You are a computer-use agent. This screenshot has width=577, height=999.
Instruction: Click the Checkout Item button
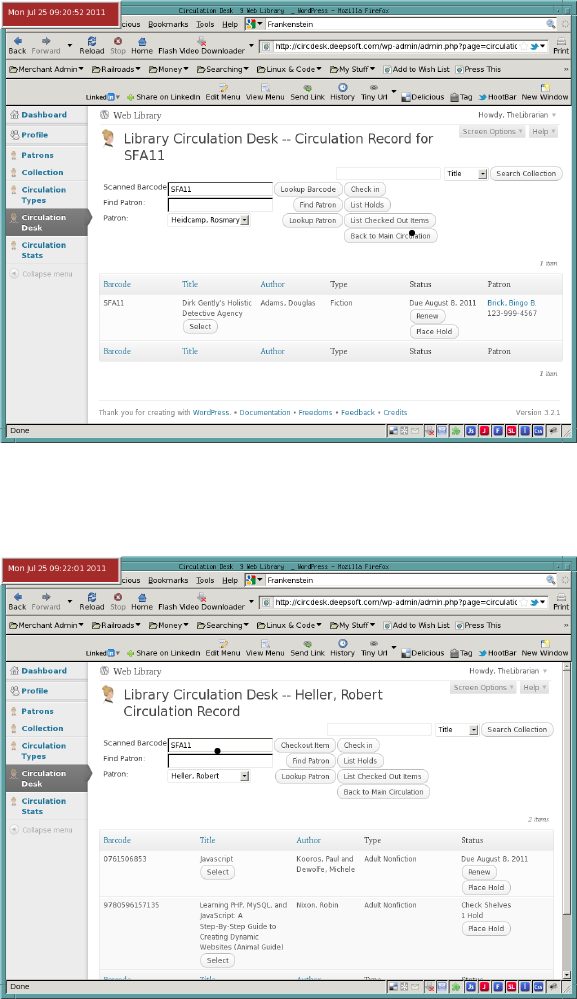coord(305,745)
